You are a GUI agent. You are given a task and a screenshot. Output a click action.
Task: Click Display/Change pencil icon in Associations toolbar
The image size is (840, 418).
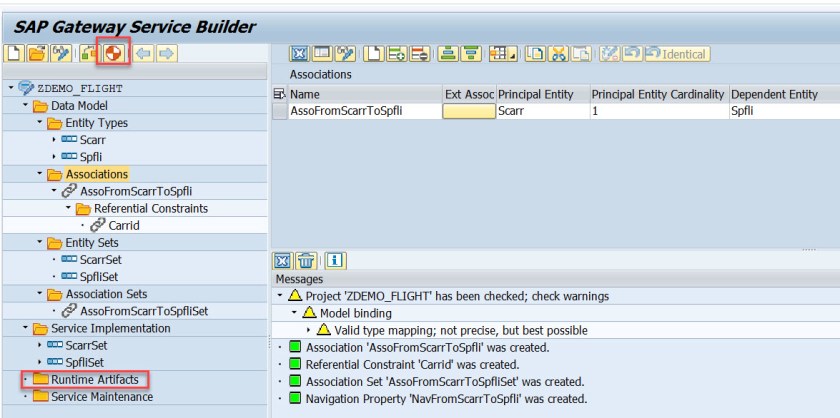click(346, 54)
